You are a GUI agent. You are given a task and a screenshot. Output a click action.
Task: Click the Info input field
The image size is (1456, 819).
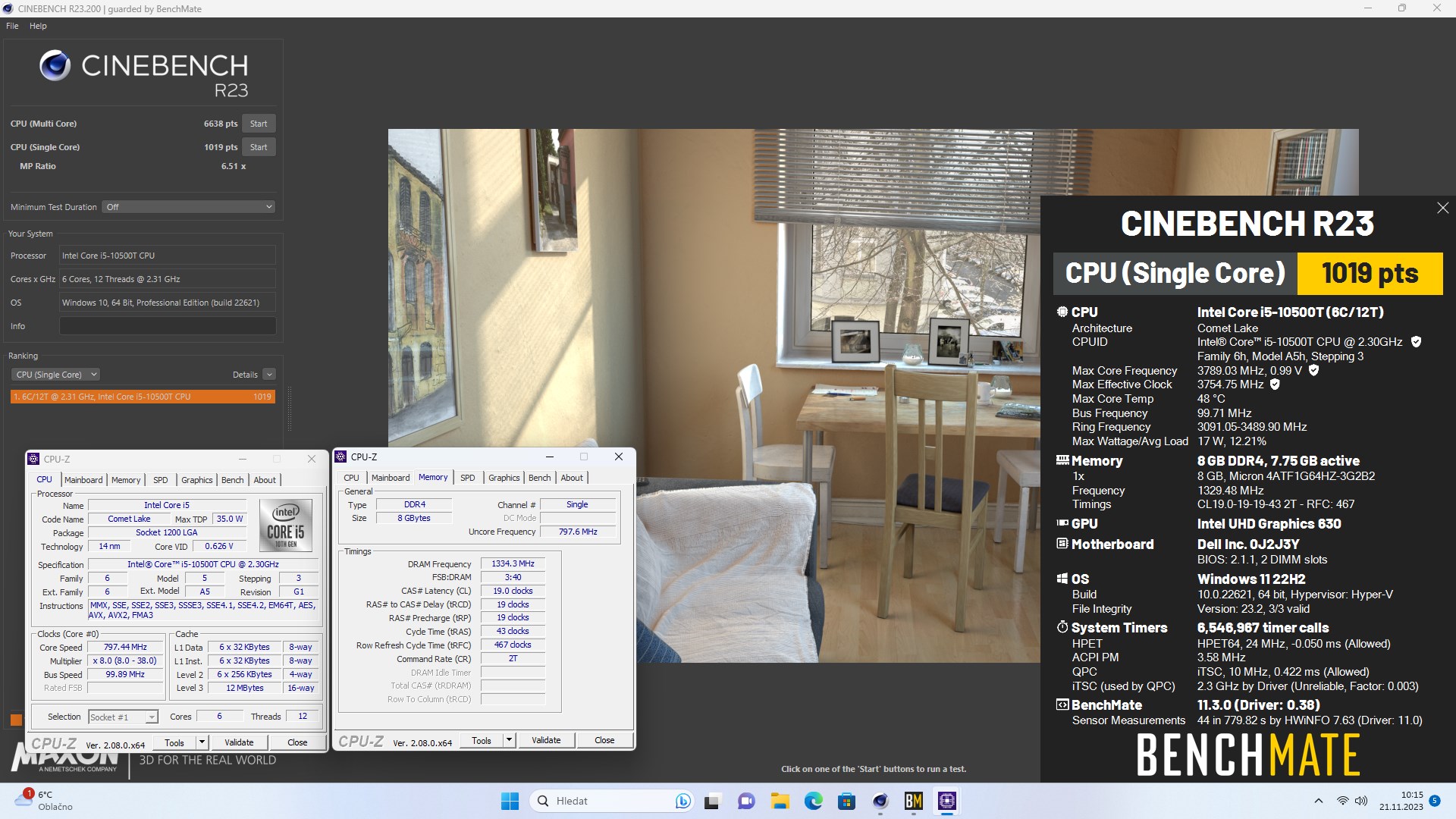[x=168, y=326]
